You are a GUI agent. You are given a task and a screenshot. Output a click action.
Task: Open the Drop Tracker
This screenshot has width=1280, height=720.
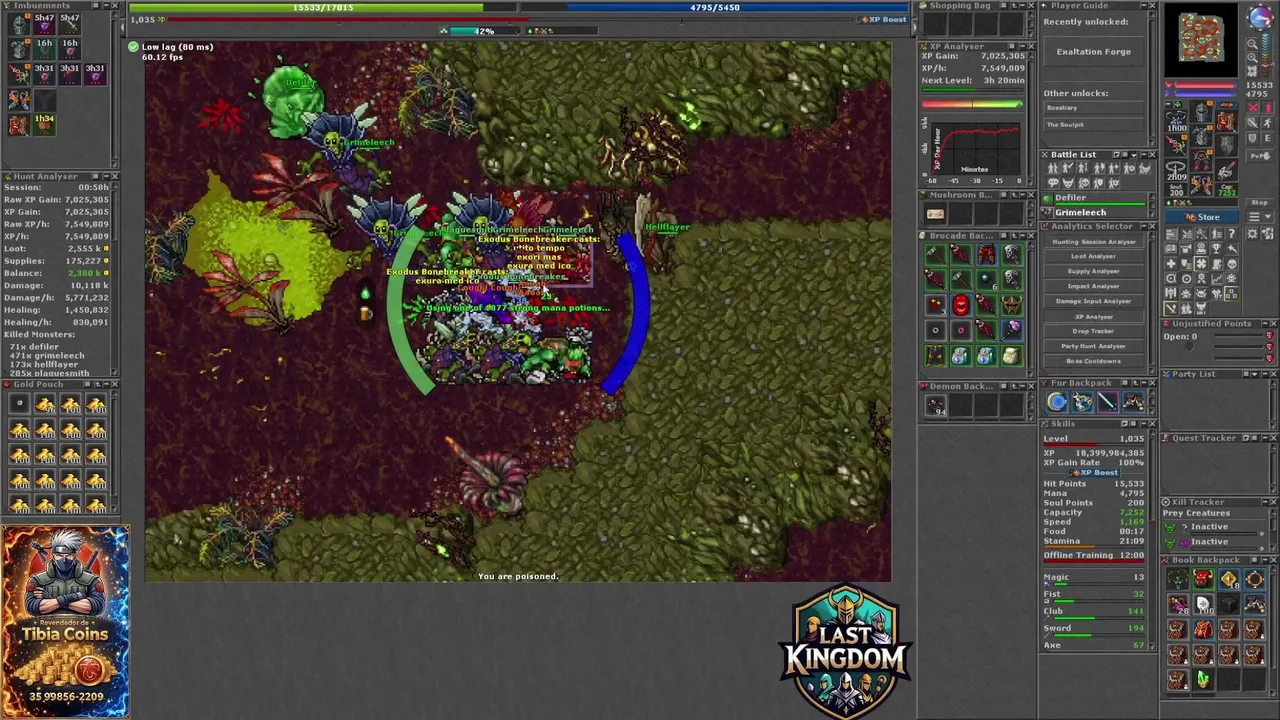[1093, 331]
